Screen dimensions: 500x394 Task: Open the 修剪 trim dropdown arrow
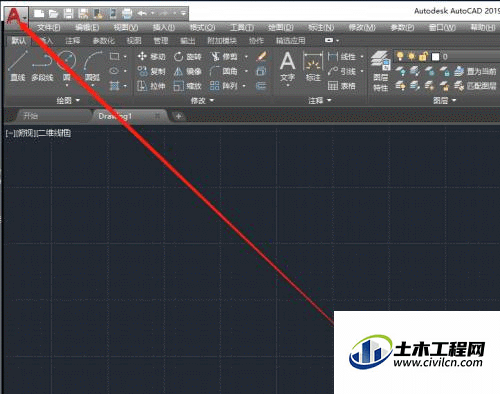click(247, 56)
